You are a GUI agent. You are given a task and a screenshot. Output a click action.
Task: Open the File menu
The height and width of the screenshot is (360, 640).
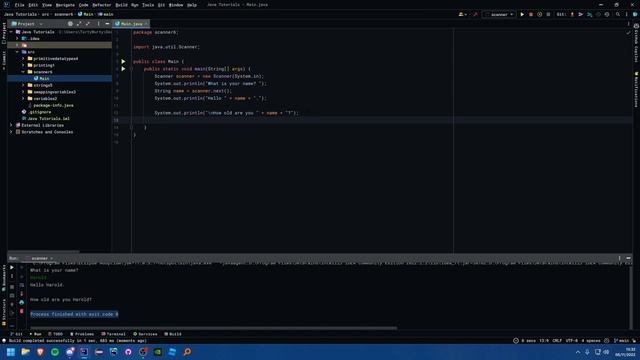tap(20, 5)
